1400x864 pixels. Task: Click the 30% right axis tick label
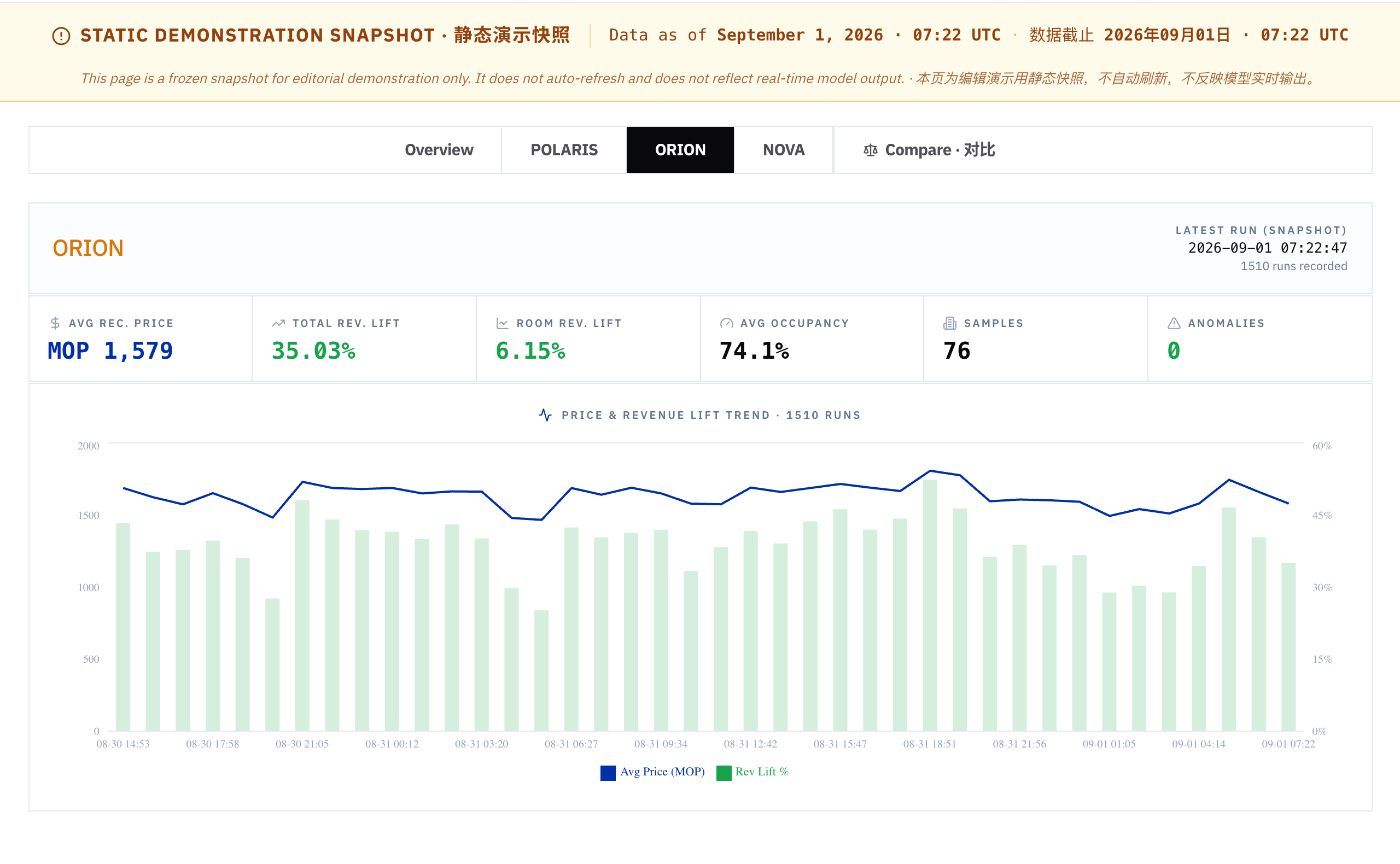[1322, 587]
